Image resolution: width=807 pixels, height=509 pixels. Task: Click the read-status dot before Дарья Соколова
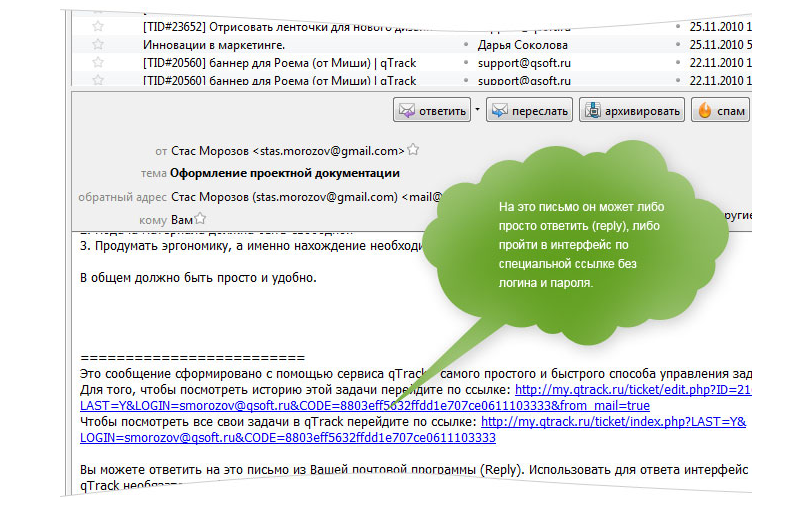pyautogui.click(x=466, y=45)
